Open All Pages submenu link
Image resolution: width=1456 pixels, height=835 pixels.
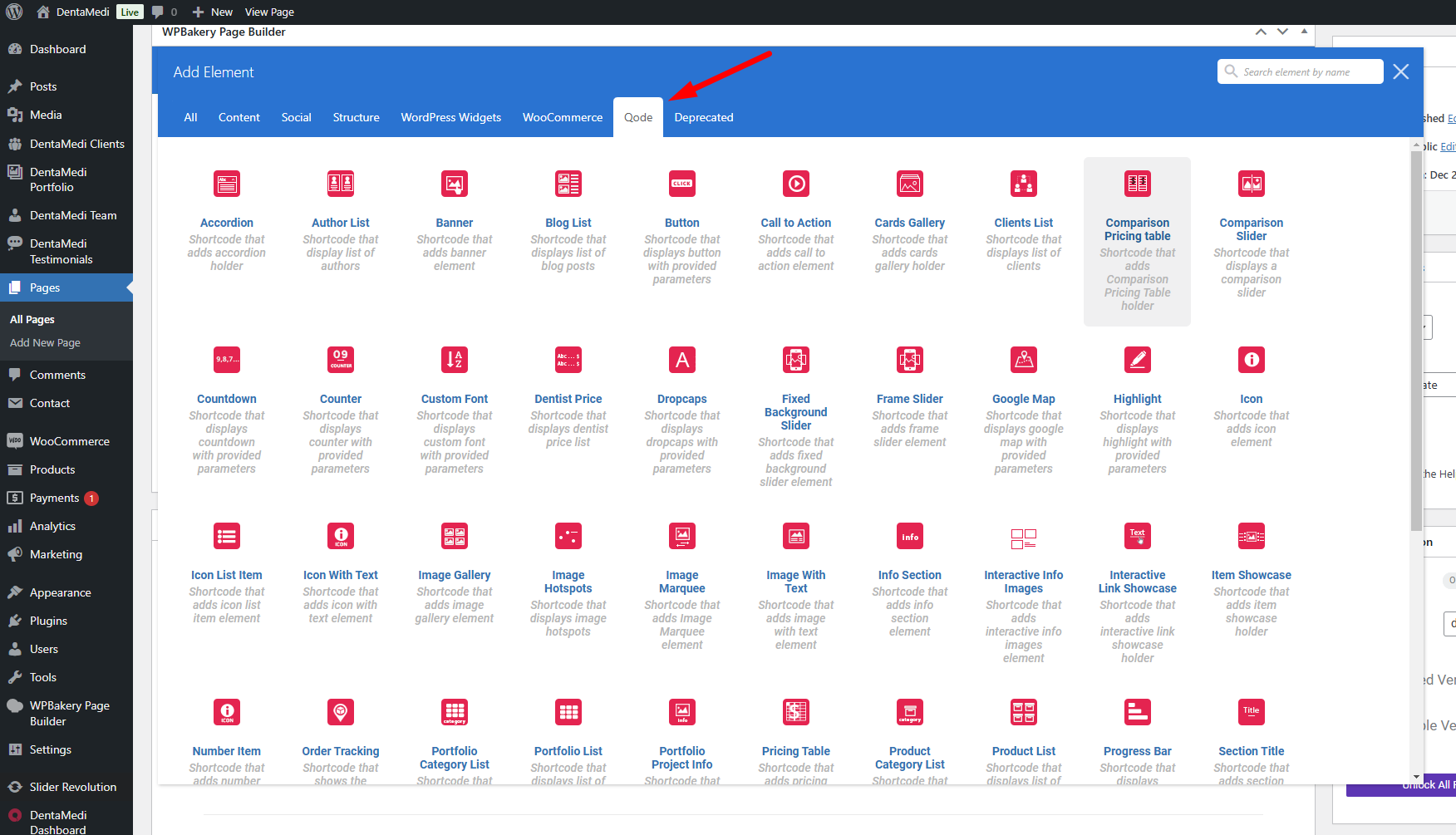pyautogui.click(x=32, y=319)
